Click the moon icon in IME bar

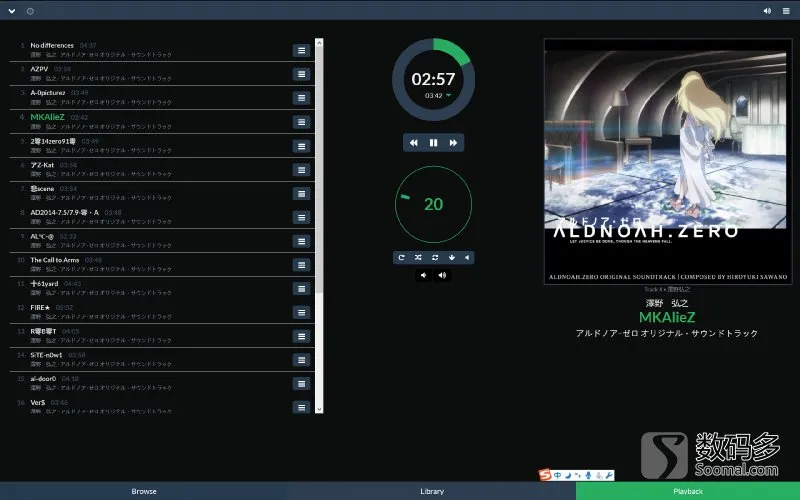point(567,476)
